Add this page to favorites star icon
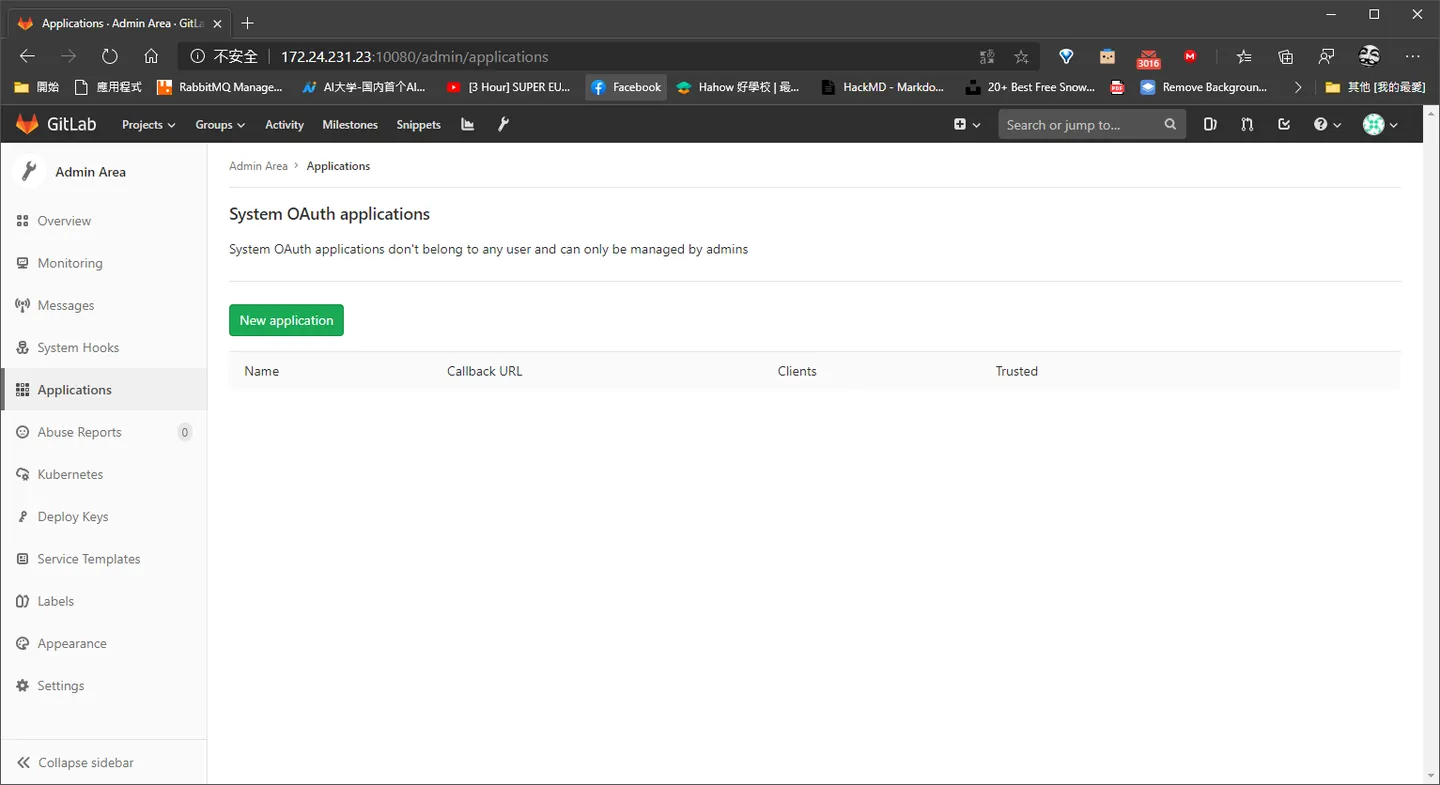1440x785 pixels. [1021, 57]
